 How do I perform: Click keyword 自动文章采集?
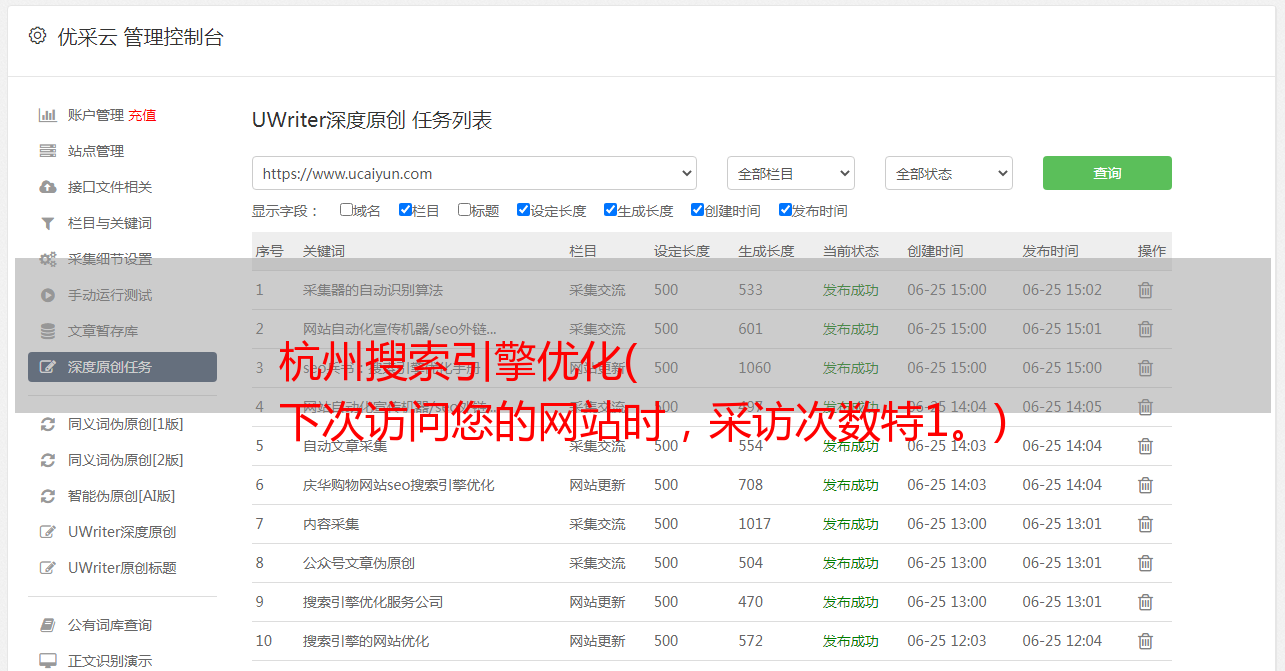click(345, 446)
